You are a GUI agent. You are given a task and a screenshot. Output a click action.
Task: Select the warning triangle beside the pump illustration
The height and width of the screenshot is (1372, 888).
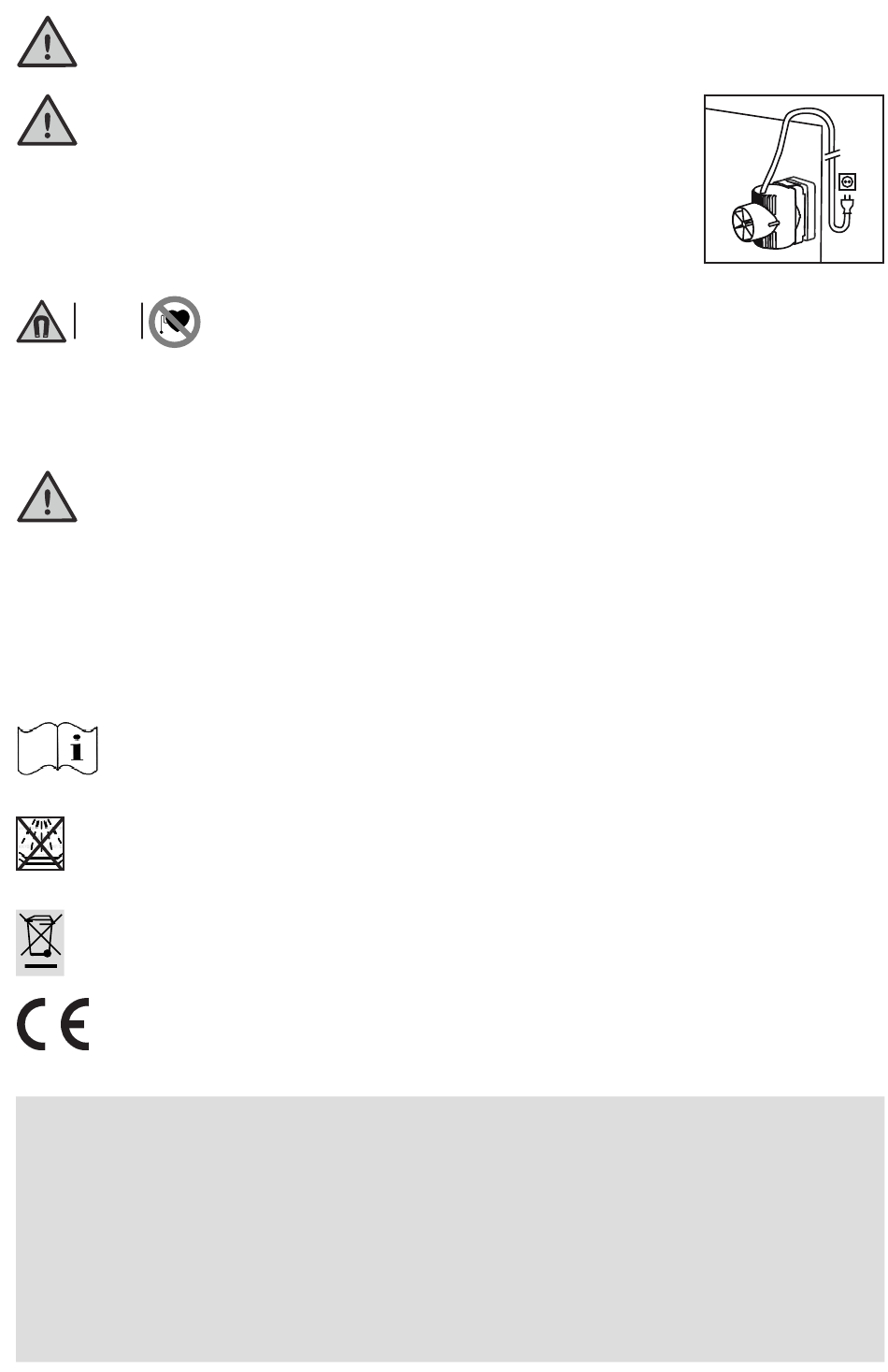tap(47, 120)
